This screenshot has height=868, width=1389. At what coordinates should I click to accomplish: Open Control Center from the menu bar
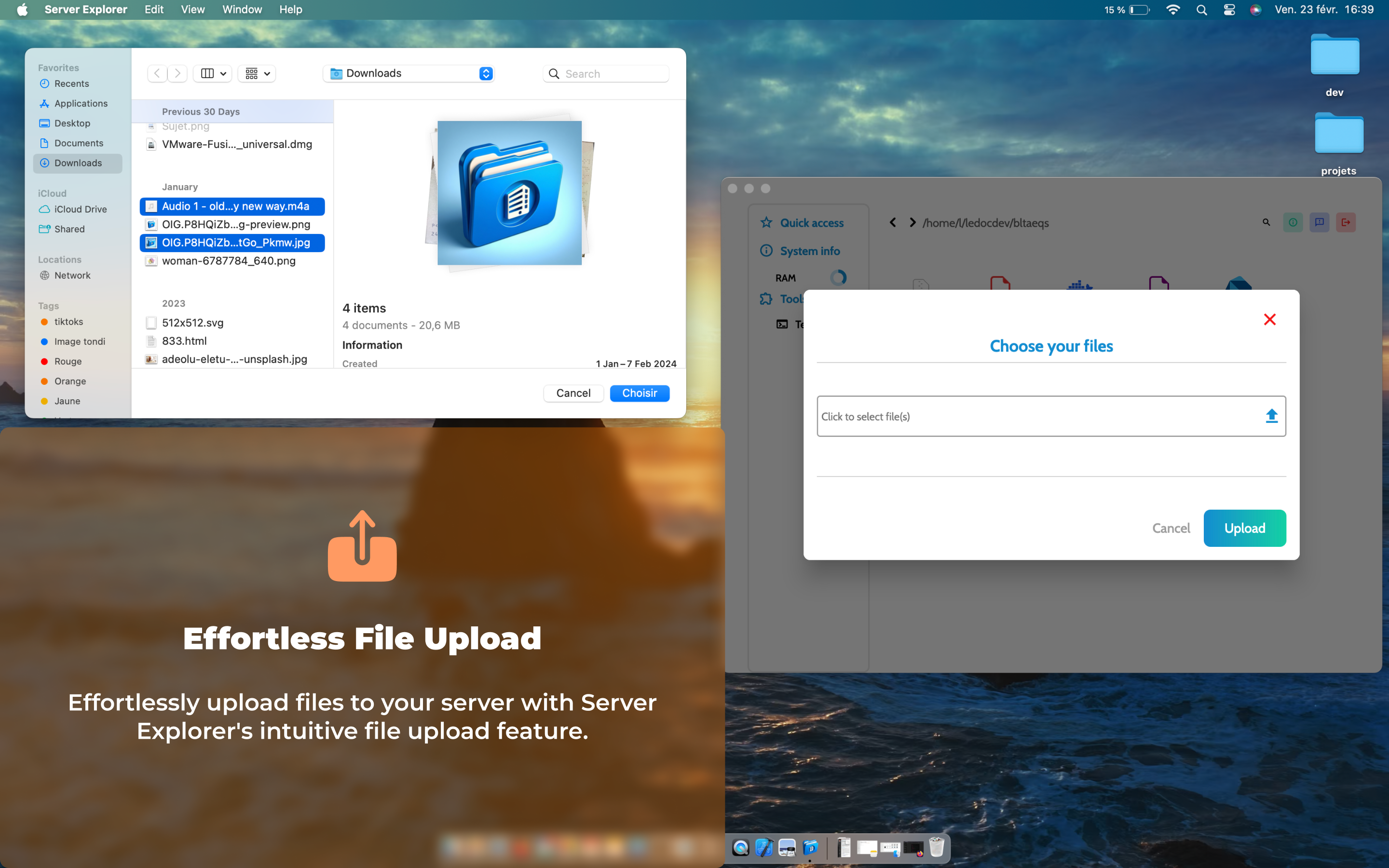[x=1229, y=10]
